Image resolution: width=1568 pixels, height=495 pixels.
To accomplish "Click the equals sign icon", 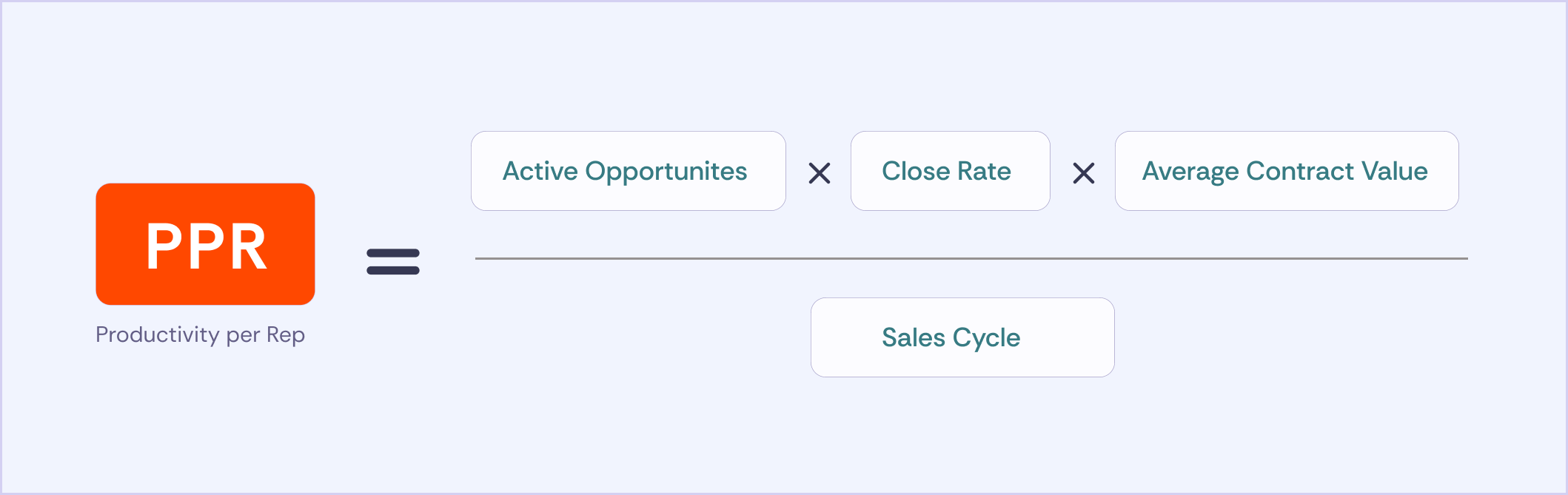I will click(x=393, y=262).
